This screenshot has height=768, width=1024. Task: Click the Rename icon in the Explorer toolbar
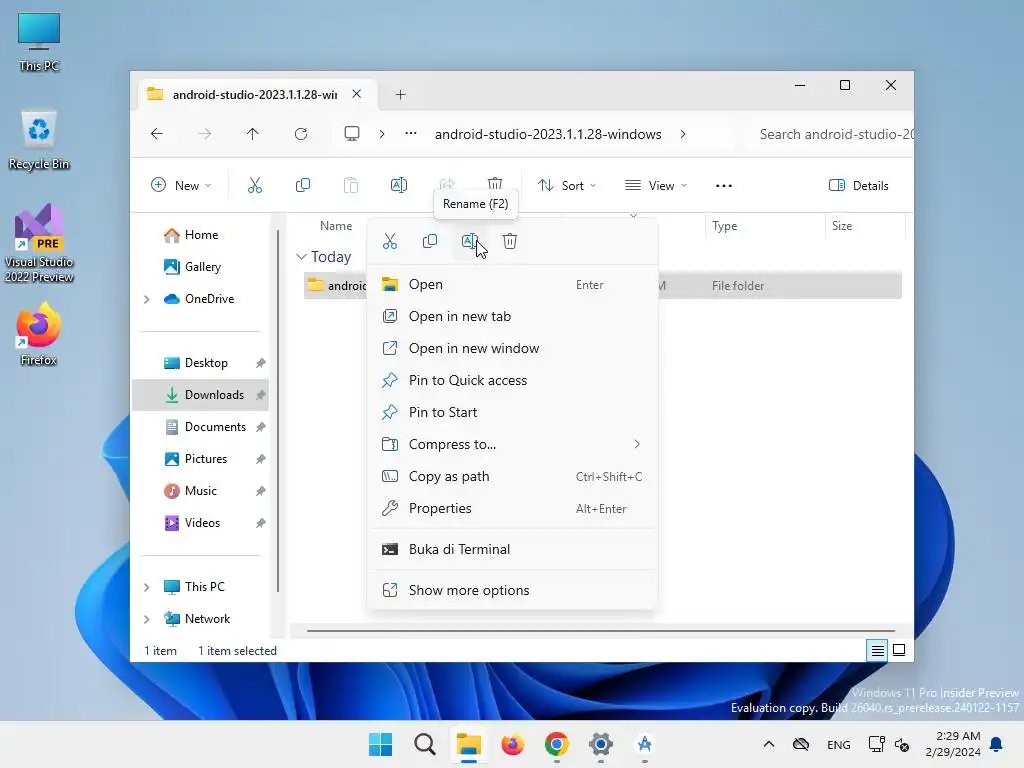coord(398,185)
